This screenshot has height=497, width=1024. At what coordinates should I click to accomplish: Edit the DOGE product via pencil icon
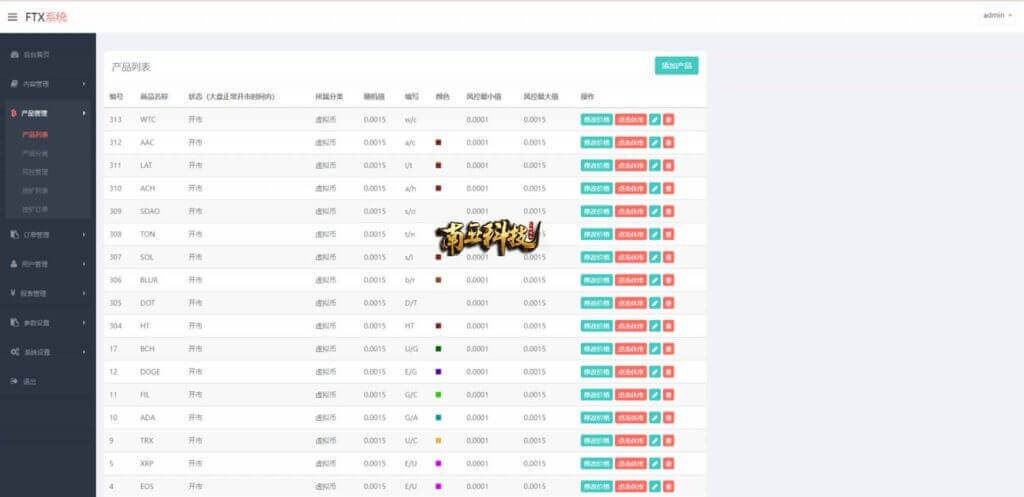click(x=655, y=372)
